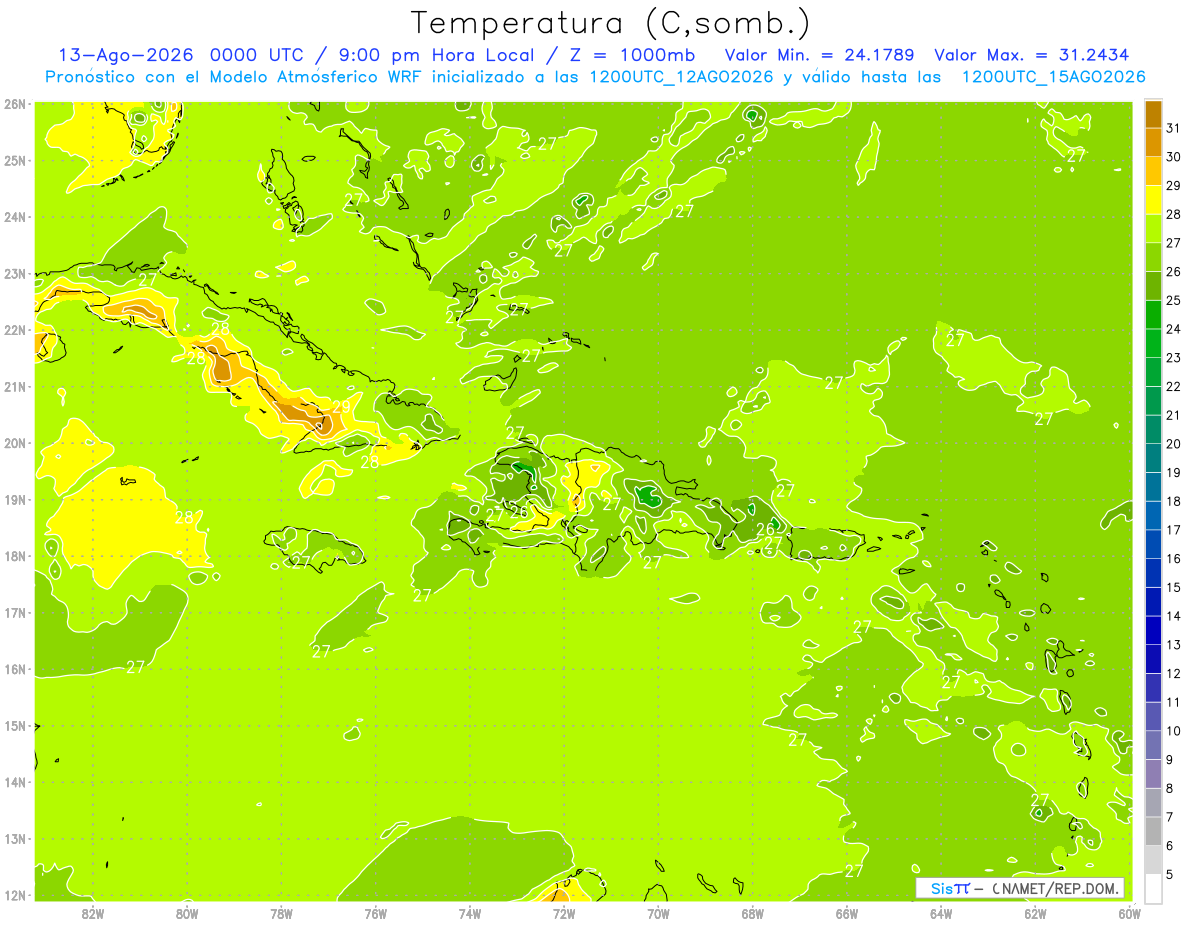Select the "Z = 1000mb" level text
1200x927 pixels.
point(632,55)
